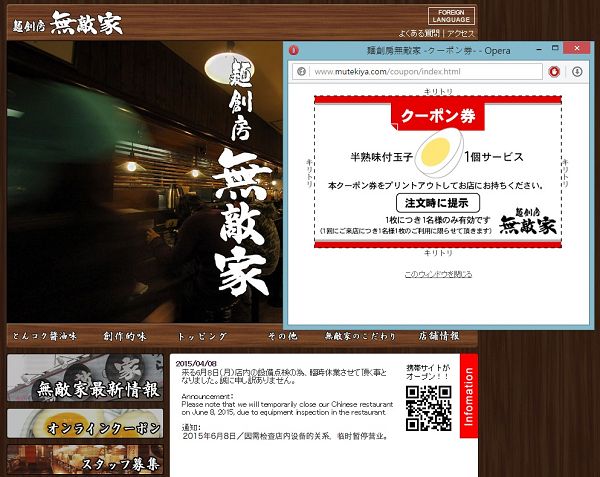Click the 2015/04/08 news date

[x=196, y=363]
